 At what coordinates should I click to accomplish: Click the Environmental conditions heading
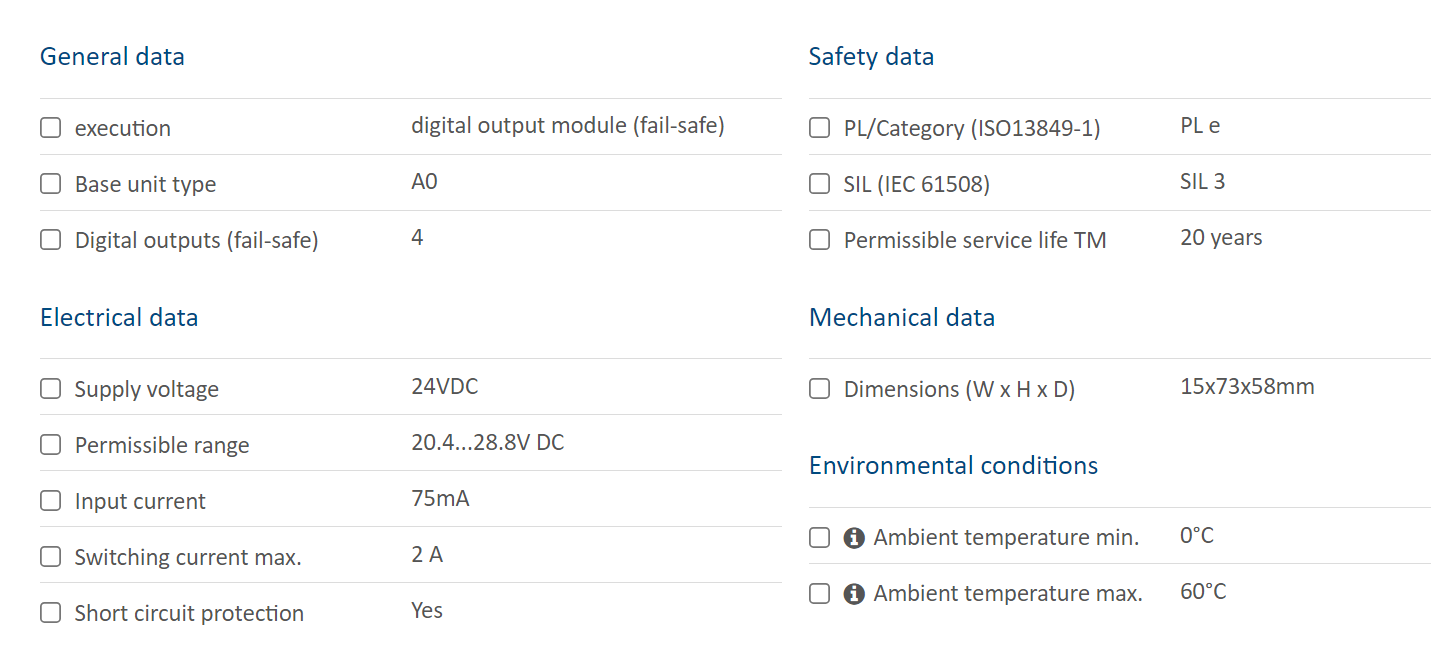pos(953,465)
